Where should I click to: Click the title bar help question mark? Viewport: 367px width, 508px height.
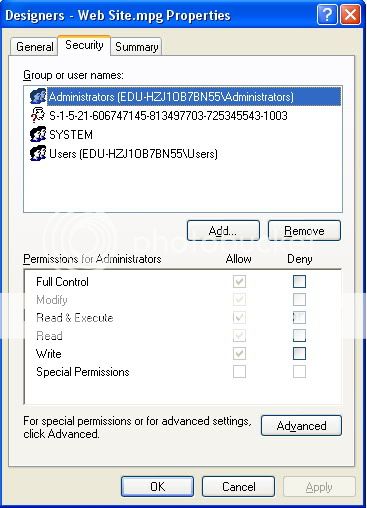[x=327, y=15]
